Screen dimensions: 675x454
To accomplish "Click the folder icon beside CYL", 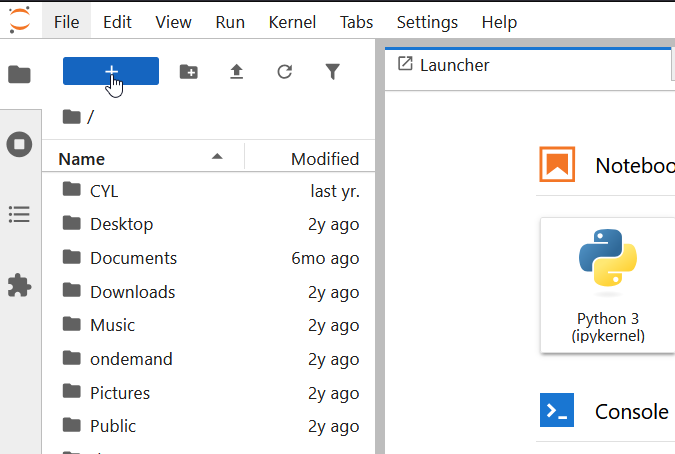I will click(71, 189).
